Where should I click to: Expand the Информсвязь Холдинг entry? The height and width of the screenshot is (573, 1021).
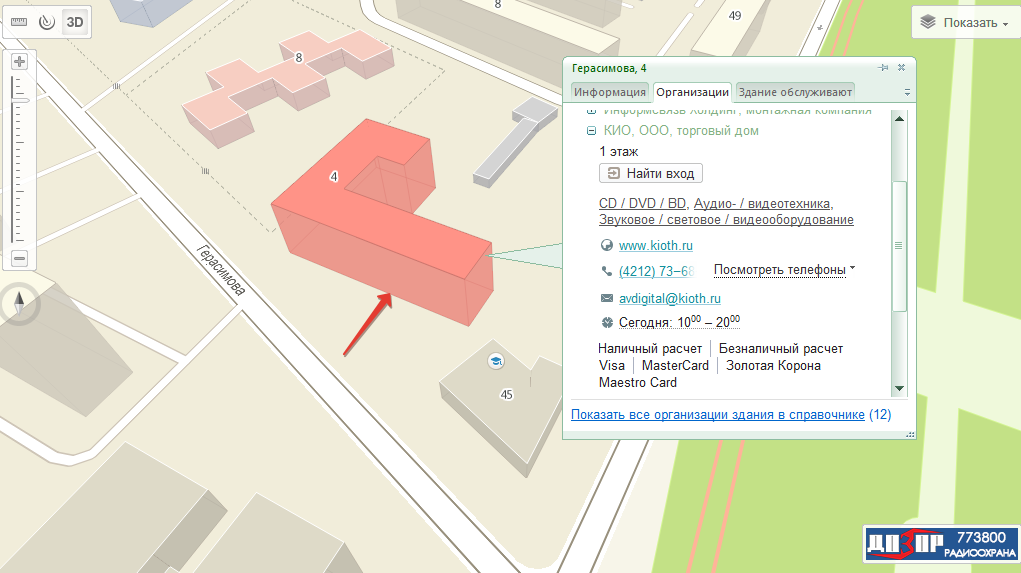(591, 111)
